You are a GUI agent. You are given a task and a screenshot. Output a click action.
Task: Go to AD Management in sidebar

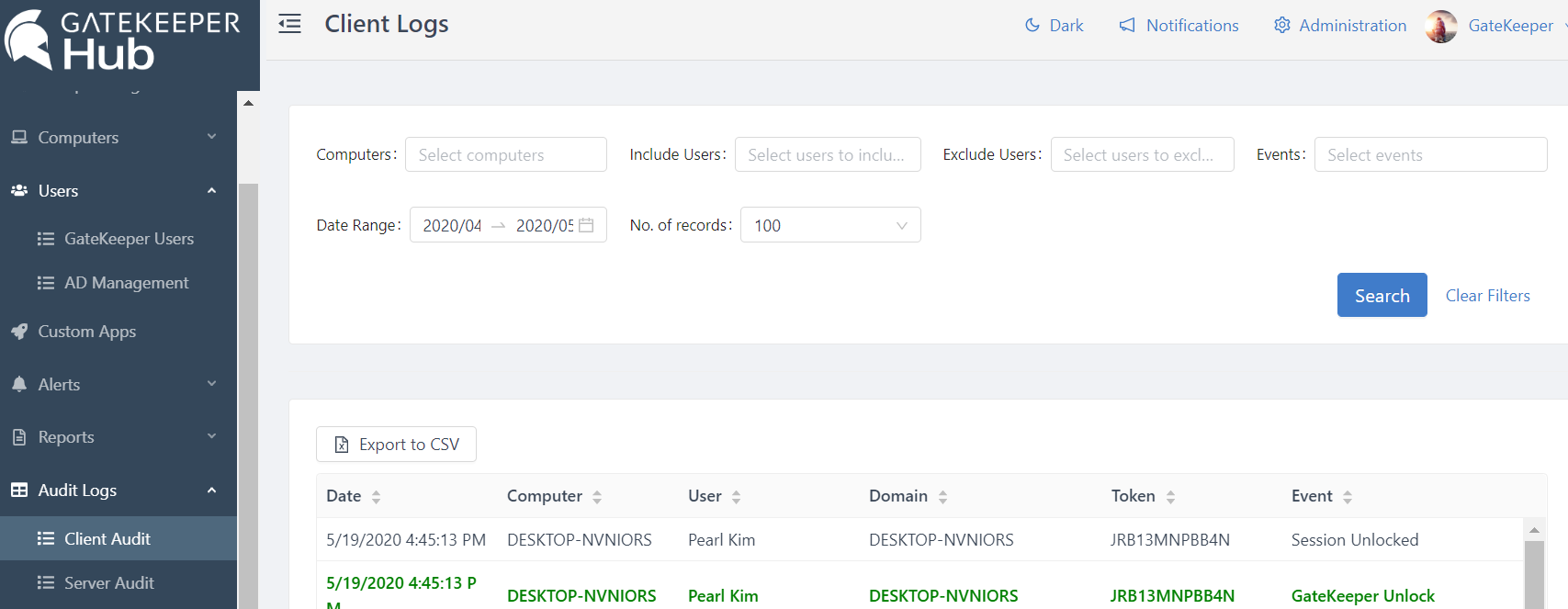tap(126, 283)
